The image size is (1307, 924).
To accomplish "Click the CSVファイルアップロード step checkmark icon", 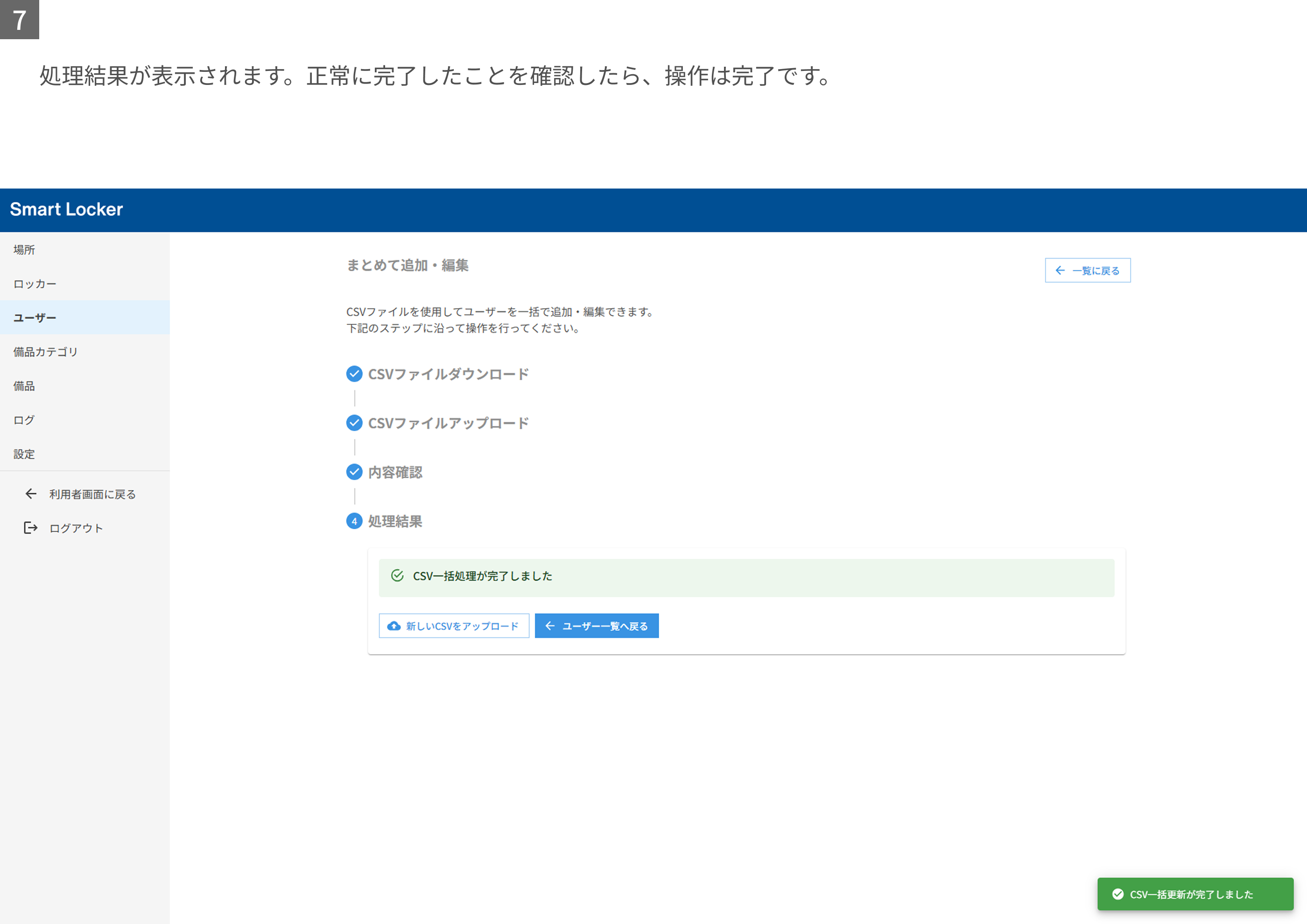I will 354,423.
